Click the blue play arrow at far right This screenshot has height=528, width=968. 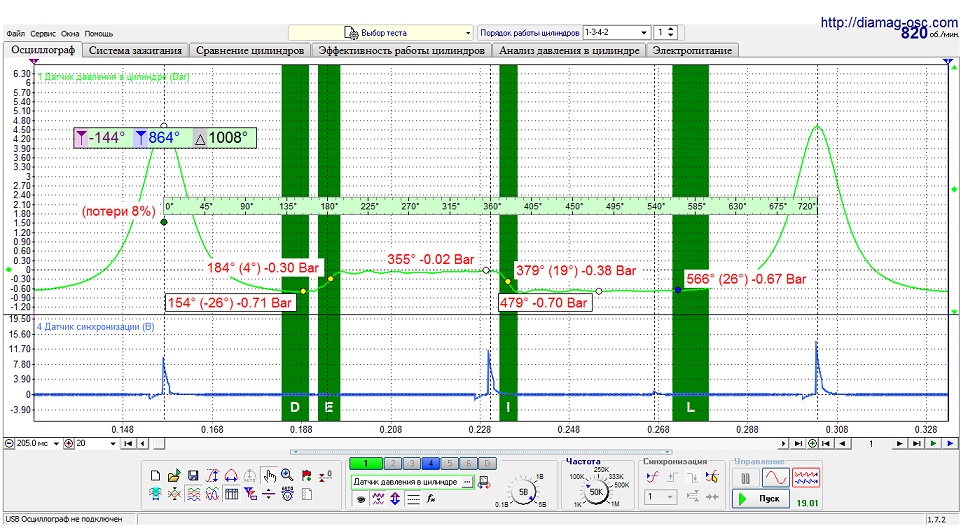coord(950,443)
